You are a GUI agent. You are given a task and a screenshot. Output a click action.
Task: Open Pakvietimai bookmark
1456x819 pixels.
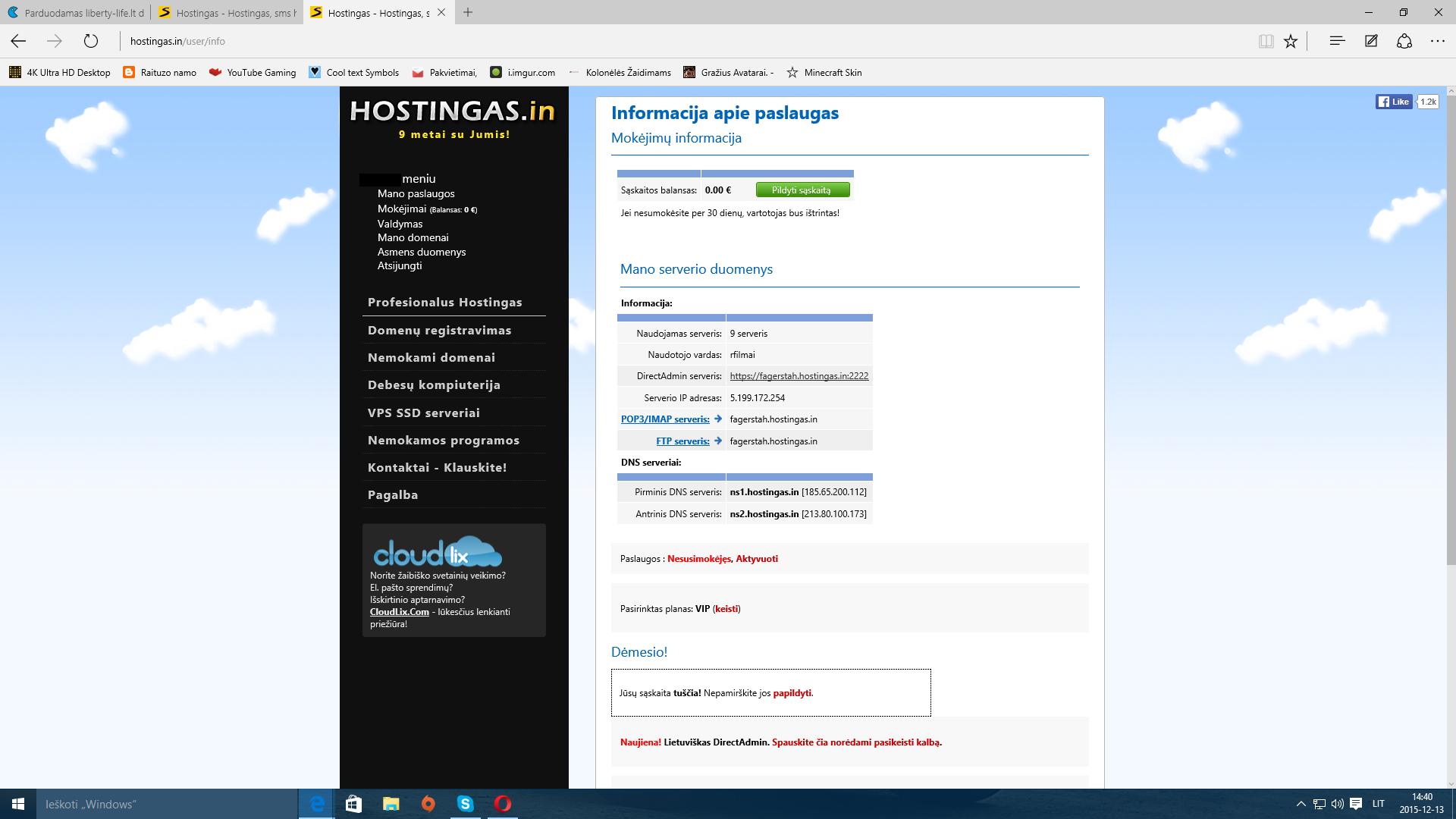(x=444, y=73)
